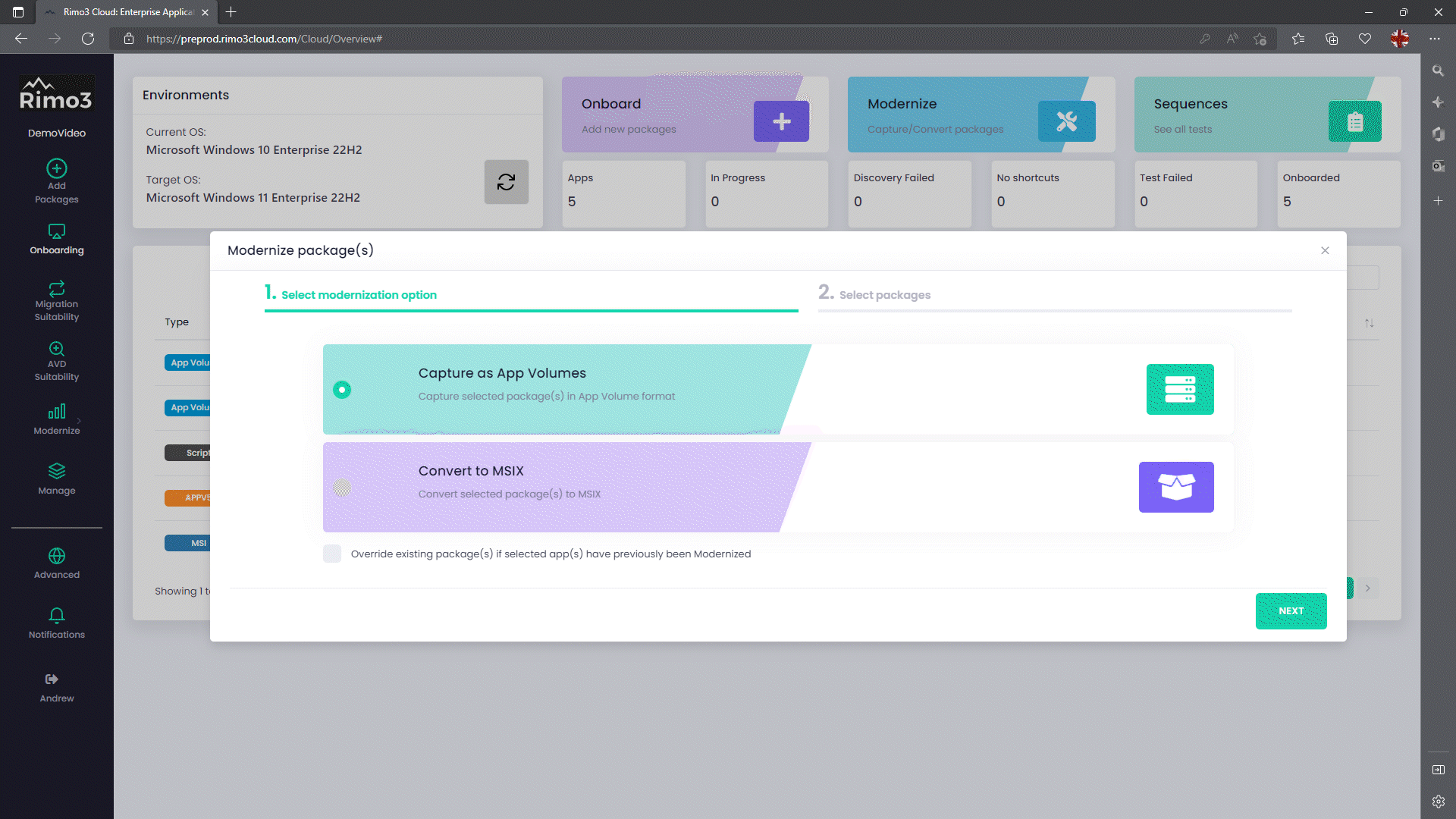
Task: Click the Advanced globe icon
Action: [57, 556]
